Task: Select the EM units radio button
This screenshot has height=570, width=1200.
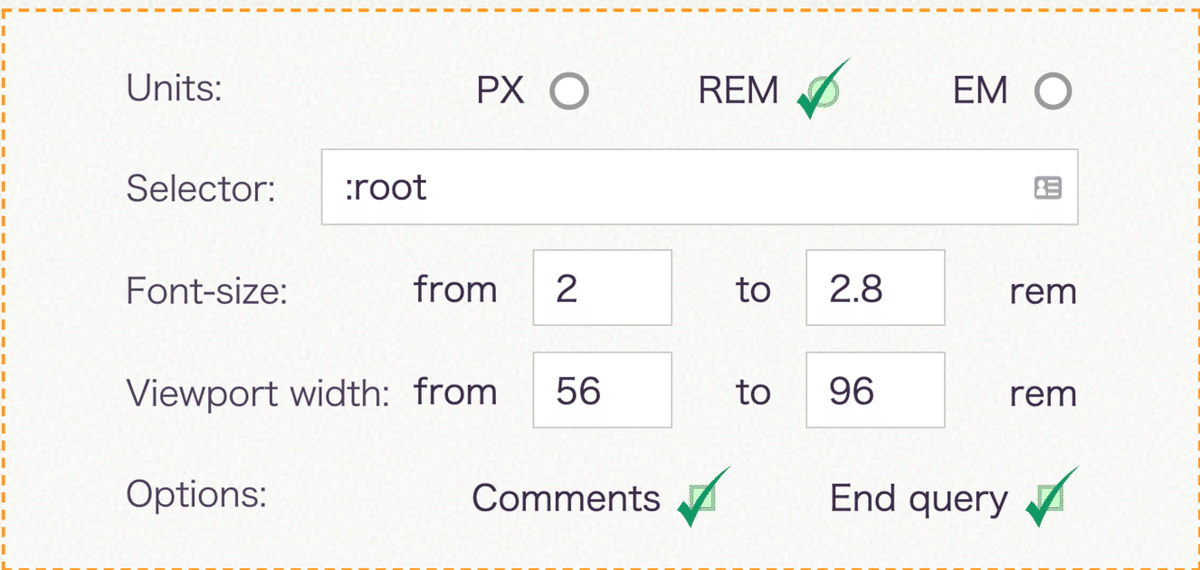Action: click(1052, 92)
